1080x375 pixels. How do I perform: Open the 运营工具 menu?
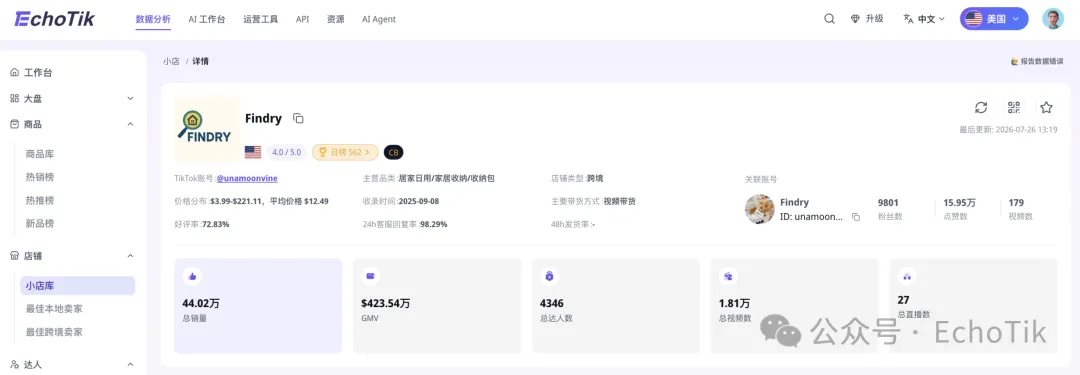click(x=260, y=19)
